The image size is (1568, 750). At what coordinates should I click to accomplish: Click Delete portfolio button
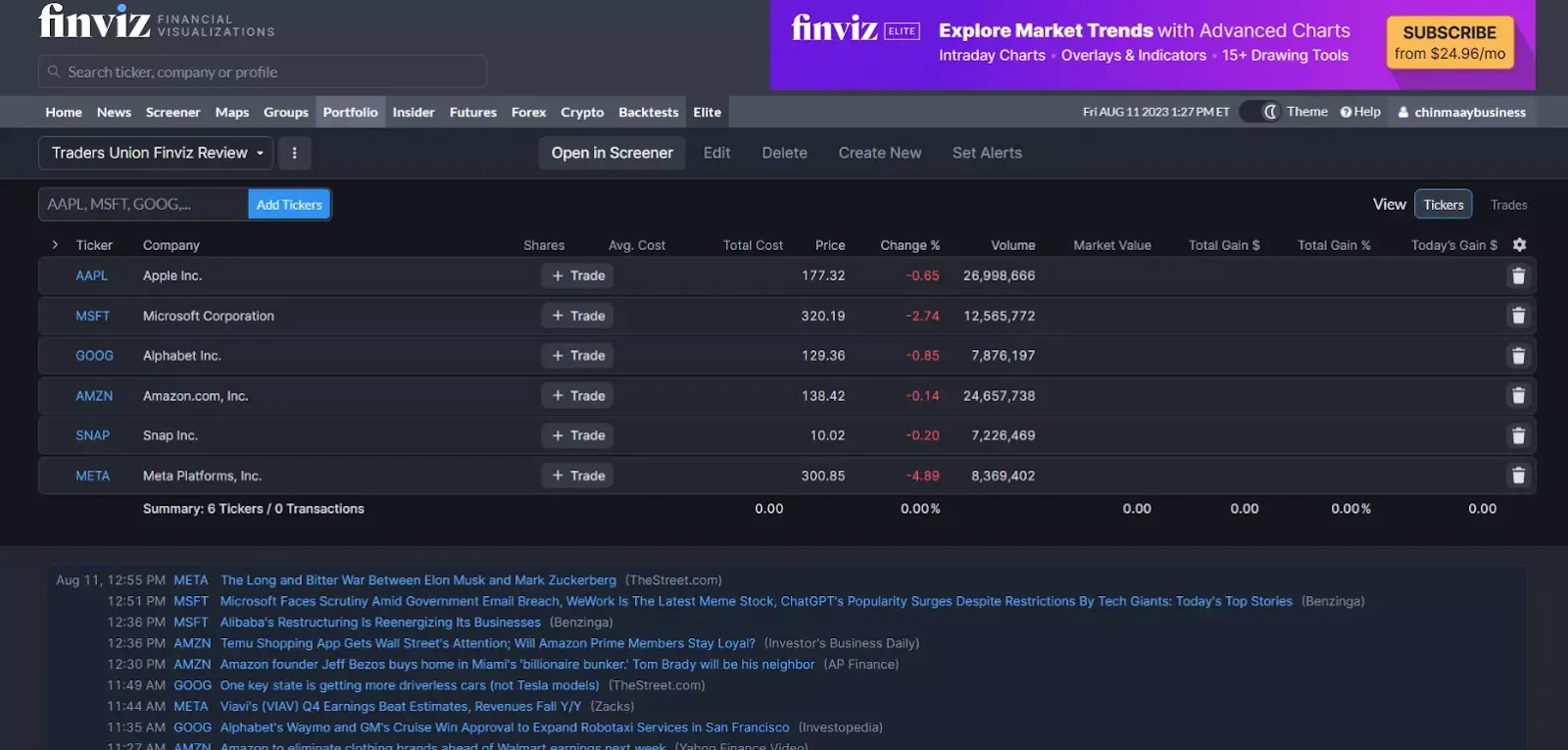click(x=784, y=153)
